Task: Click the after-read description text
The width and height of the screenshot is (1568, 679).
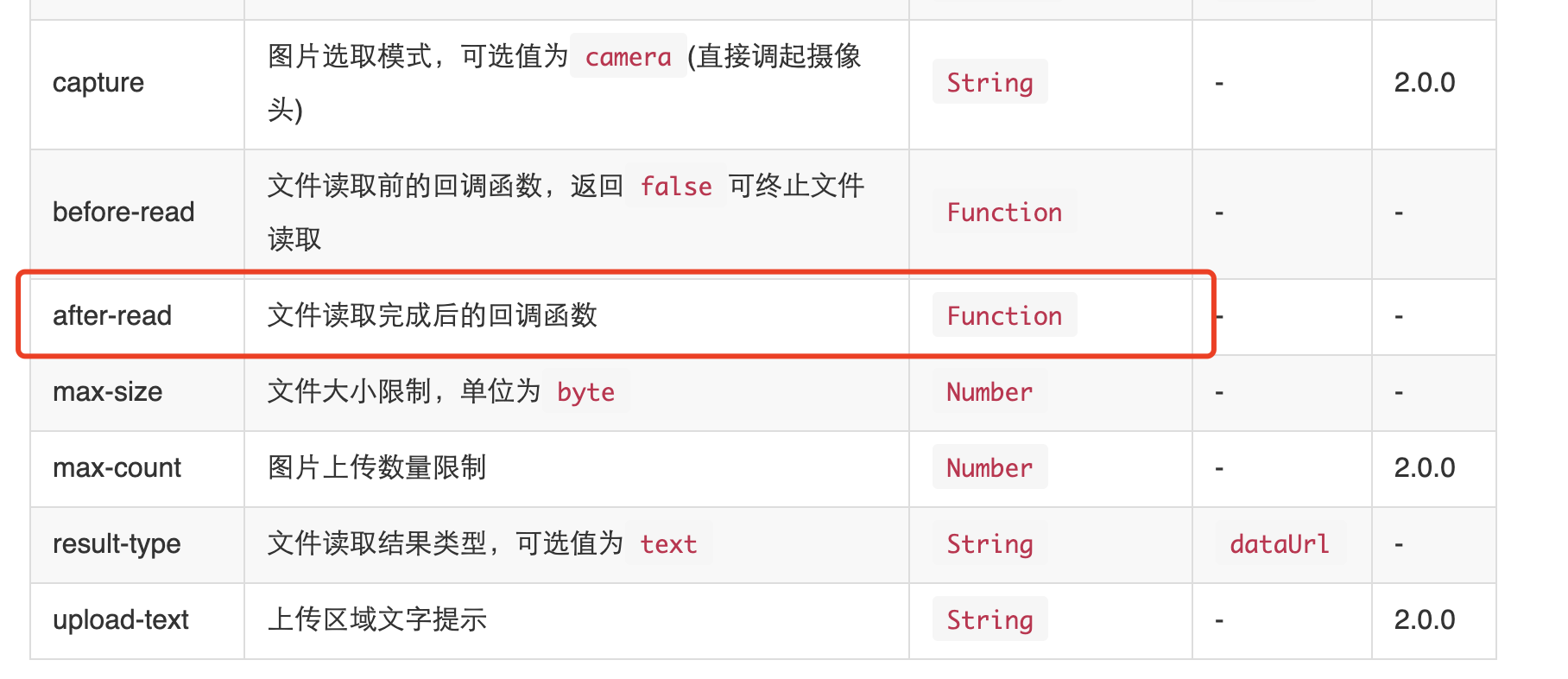Action: point(432,315)
